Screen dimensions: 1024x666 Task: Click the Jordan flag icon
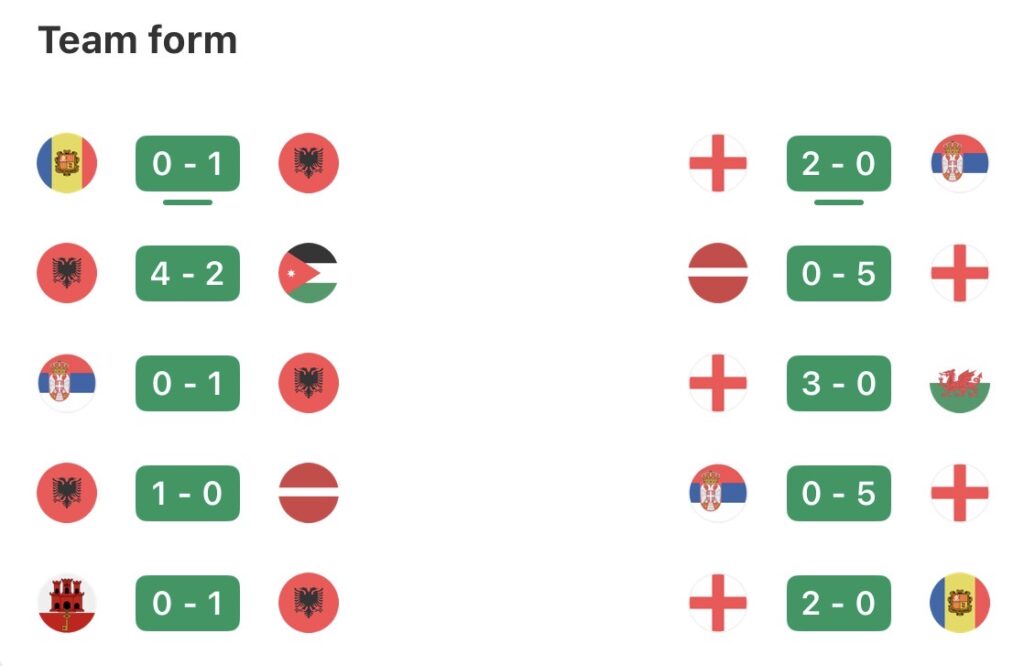(308, 273)
